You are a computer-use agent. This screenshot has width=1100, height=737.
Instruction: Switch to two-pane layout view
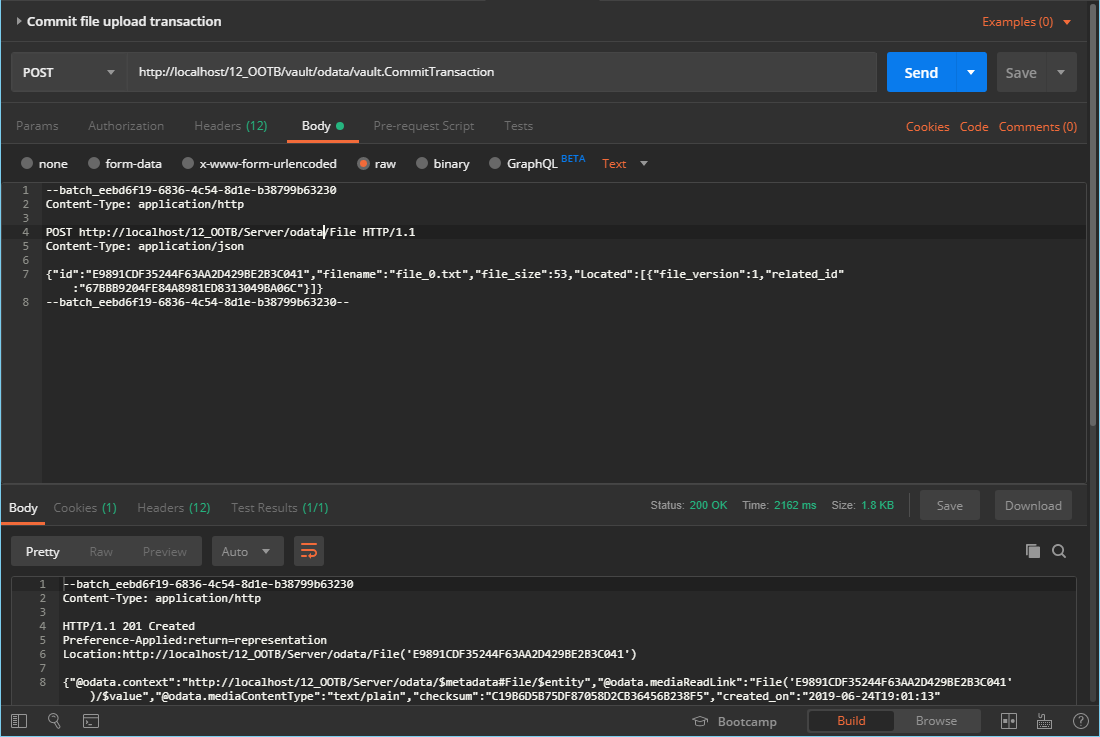1009,721
